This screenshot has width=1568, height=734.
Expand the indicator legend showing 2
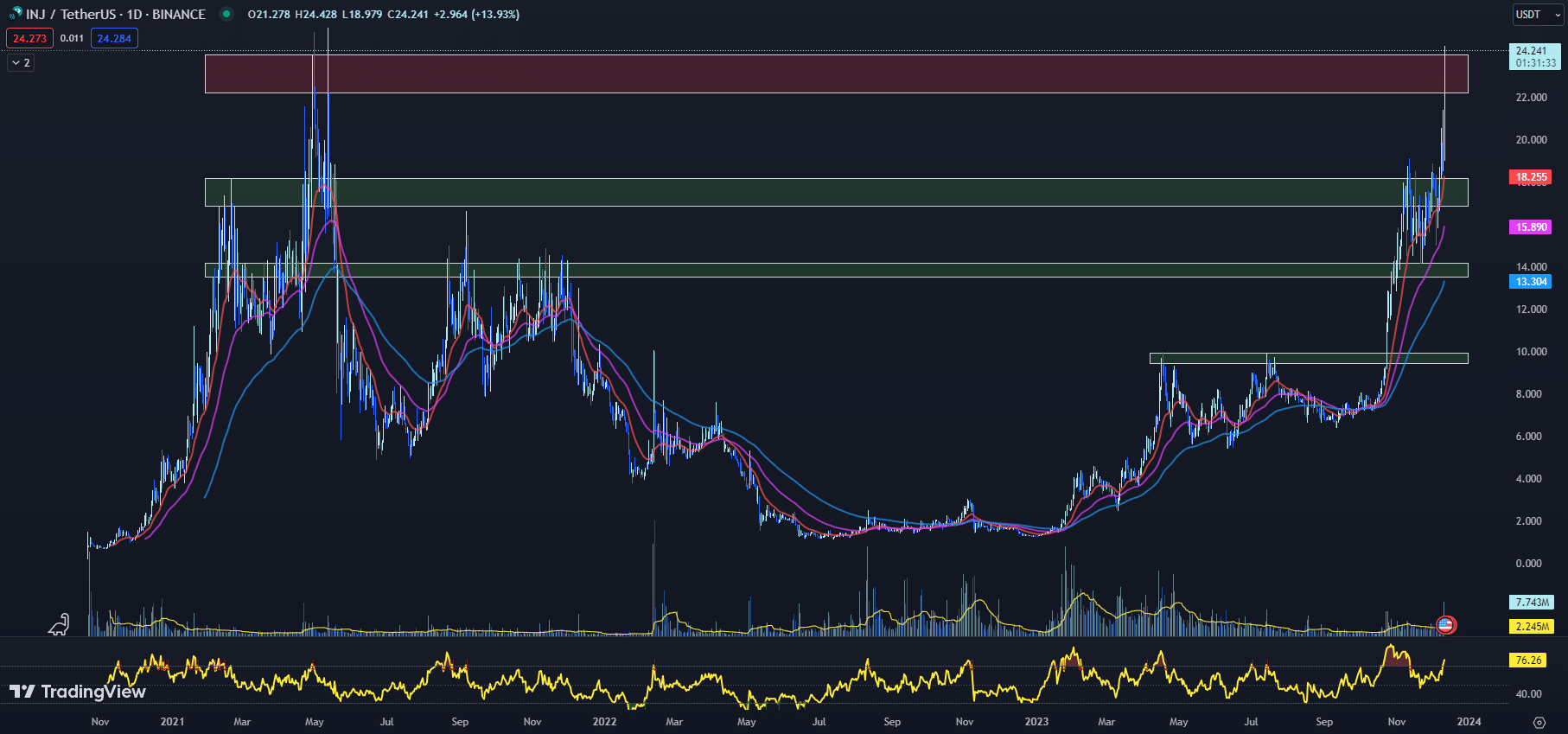[21, 63]
